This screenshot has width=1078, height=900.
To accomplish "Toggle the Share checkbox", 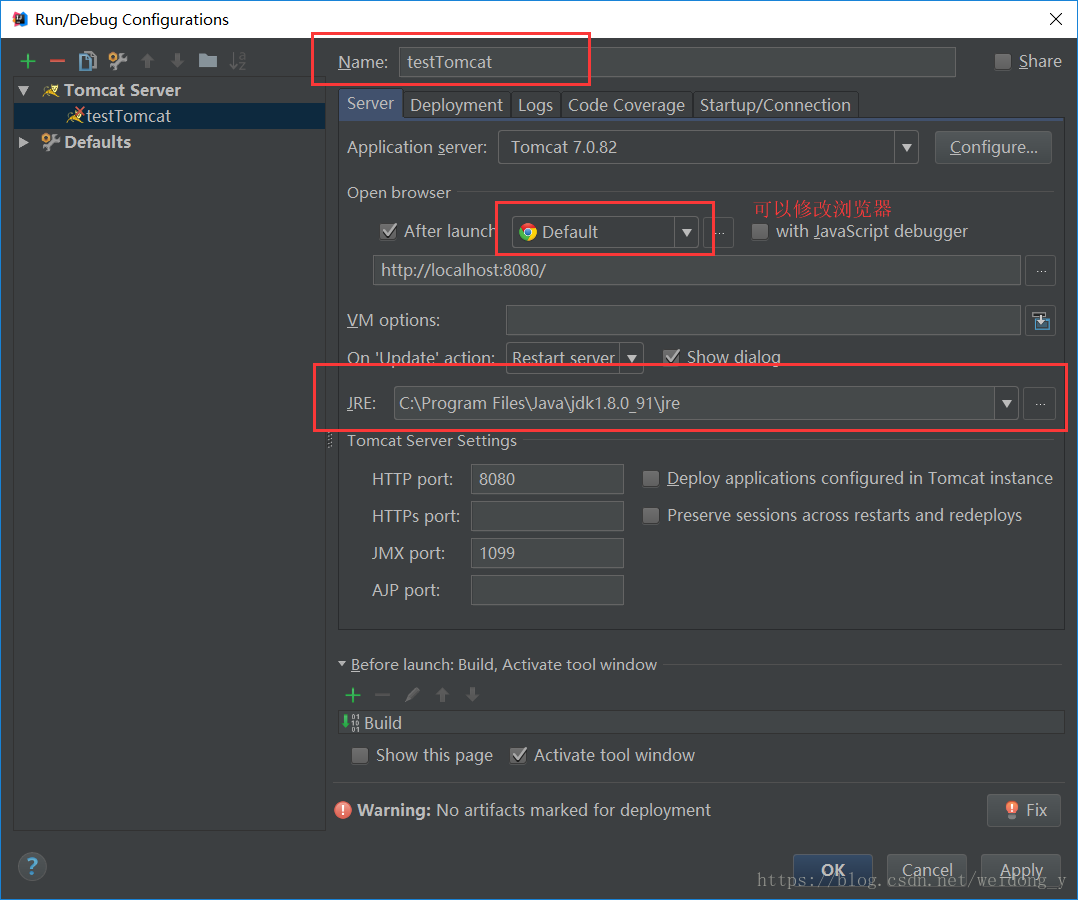I will [x=1003, y=62].
